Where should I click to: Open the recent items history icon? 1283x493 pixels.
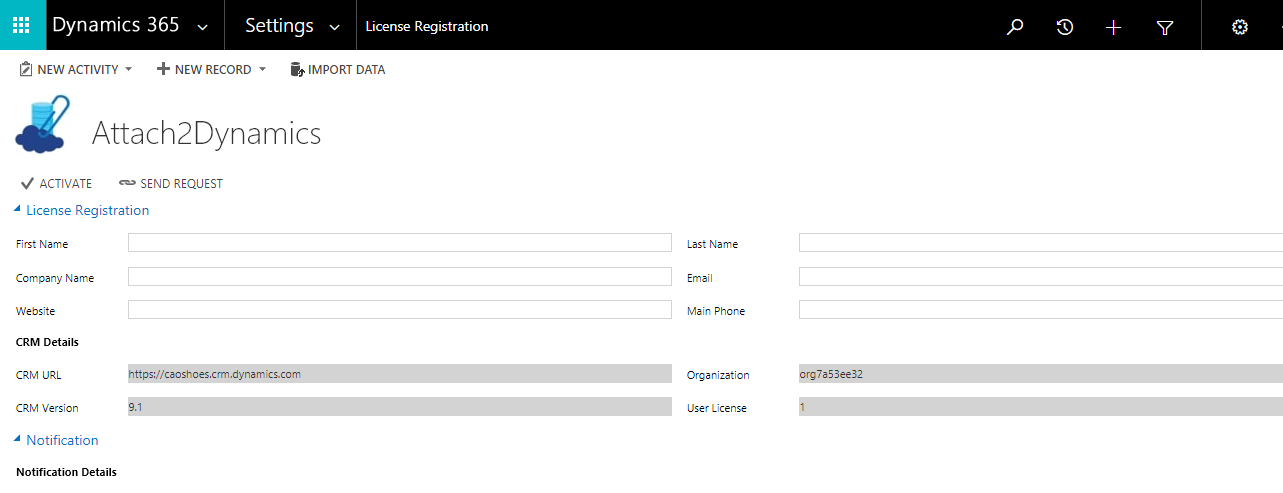(x=1065, y=27)
